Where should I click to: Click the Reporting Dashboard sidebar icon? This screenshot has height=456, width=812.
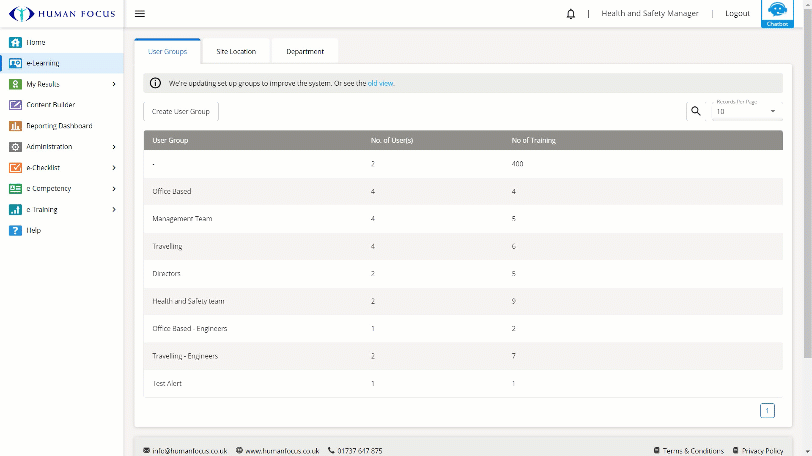point(15,126)
